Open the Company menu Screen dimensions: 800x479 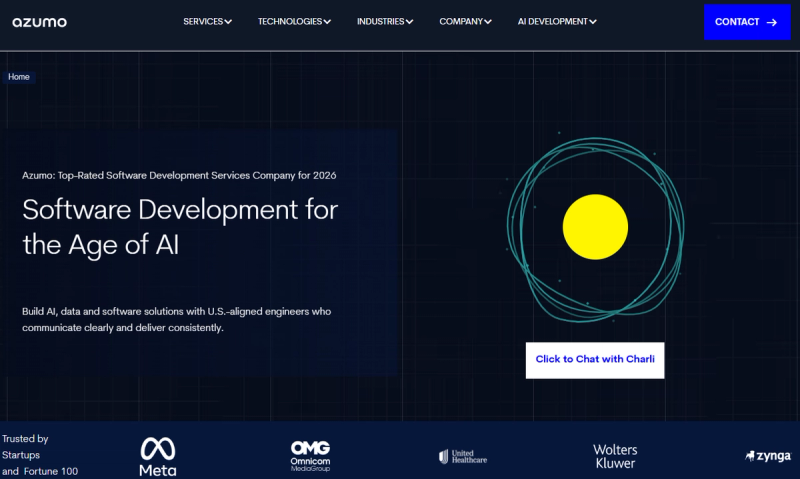point(465,21)
